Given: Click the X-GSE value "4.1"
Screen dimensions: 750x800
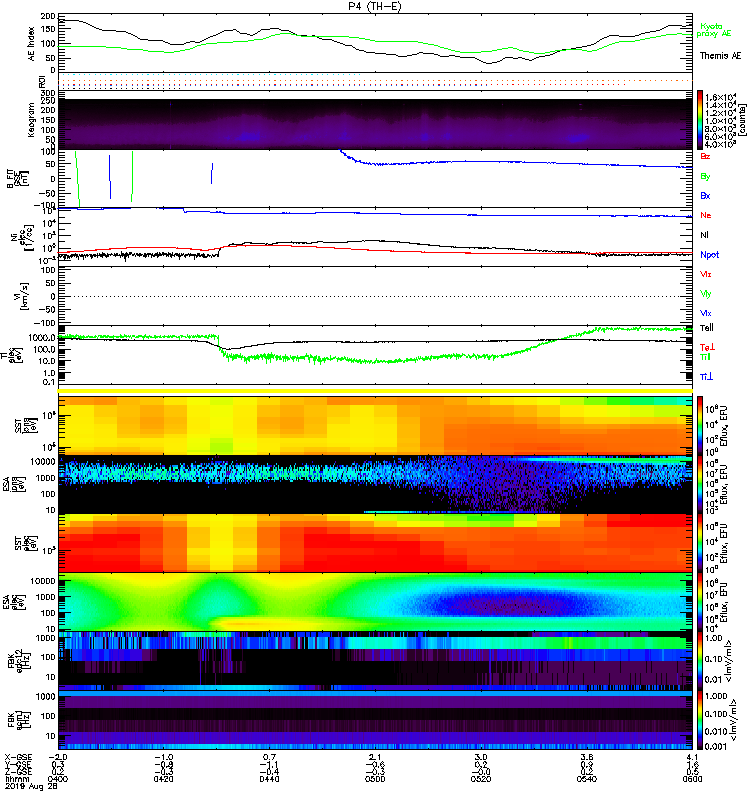Looking at the screenshot, I should [692, 757].
